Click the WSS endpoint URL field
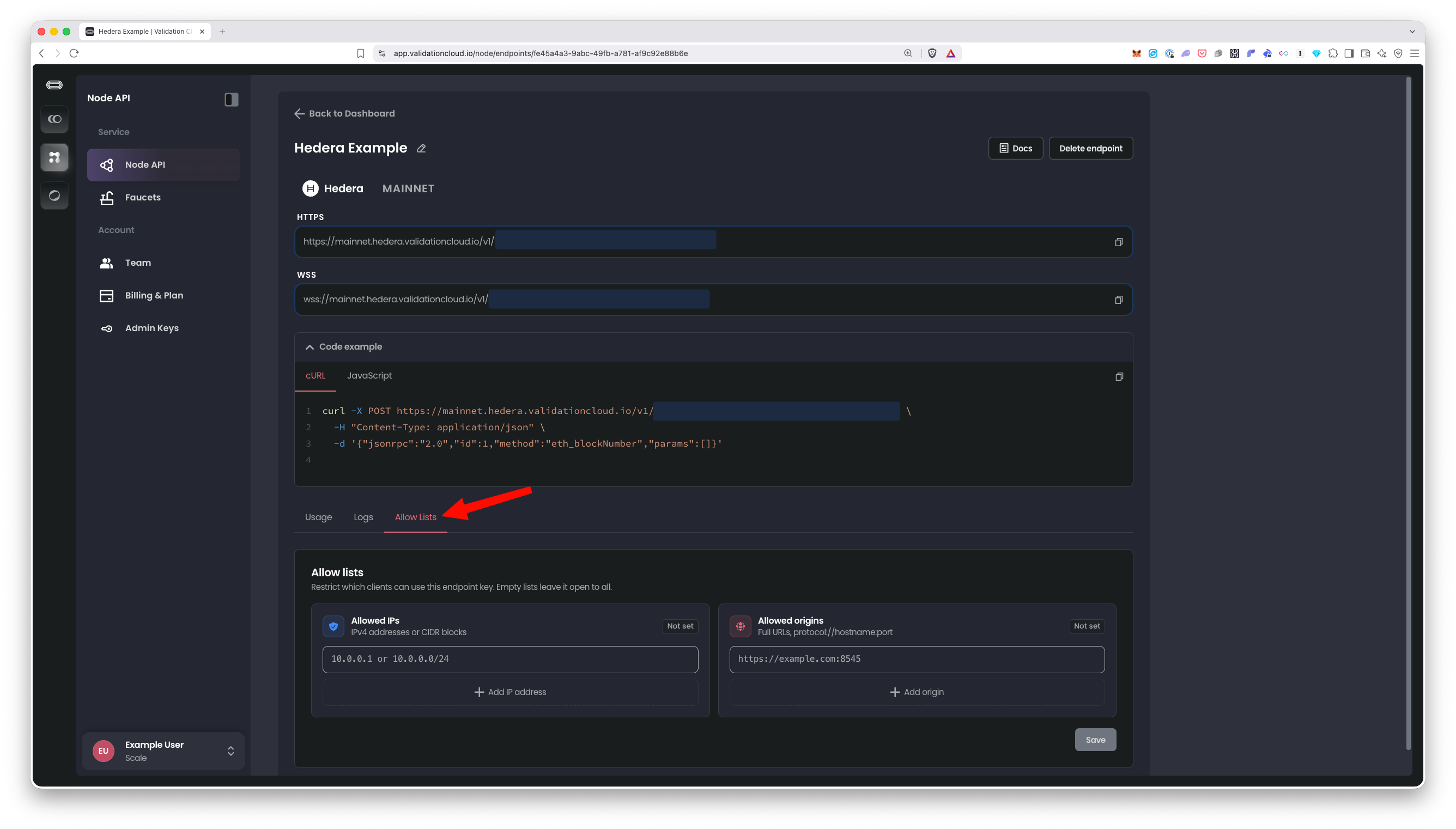Viewport: 1456px width, 829px height. tap(713, 300)
